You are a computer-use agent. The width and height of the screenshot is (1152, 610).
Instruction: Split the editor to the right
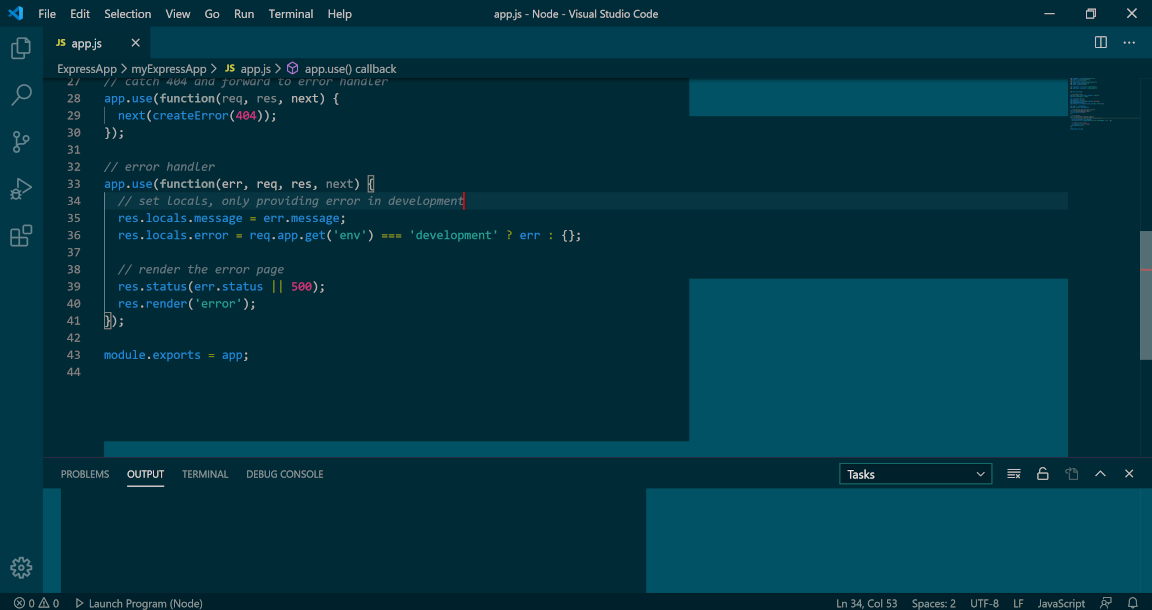pyautogui.click(x=1101, y=43)
